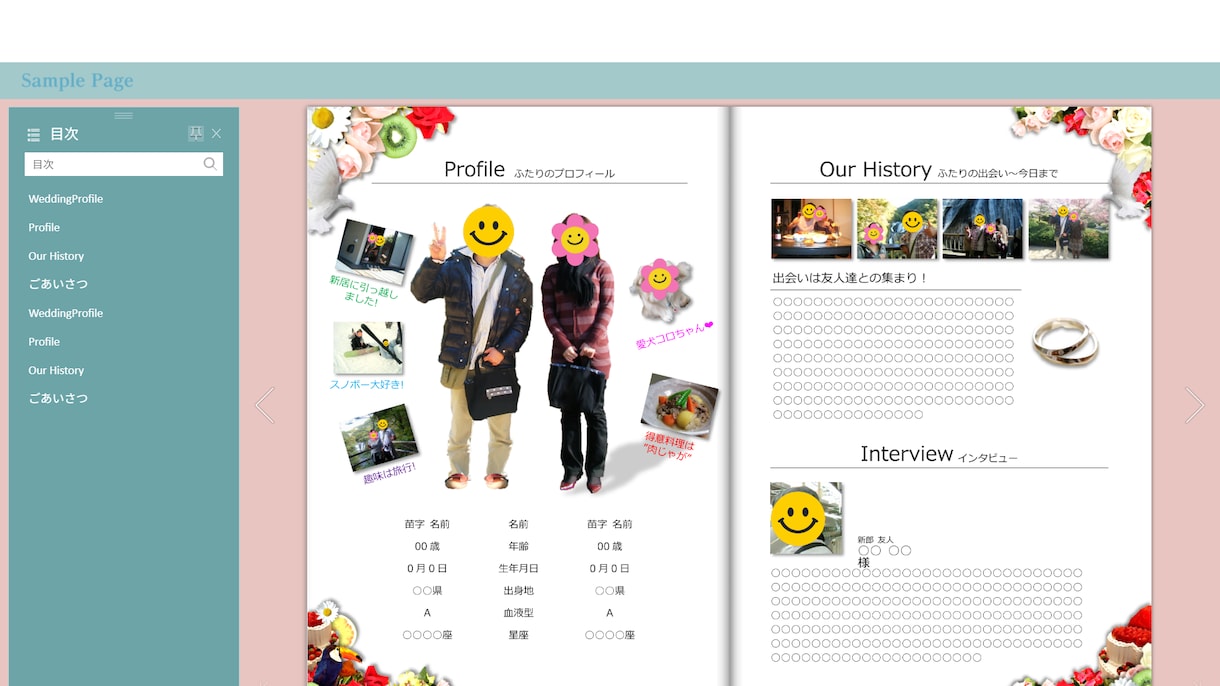Viewport: 1220px width, 686px height.
Task: Click the dinner table photo in Our History
Action: (812, 229)
